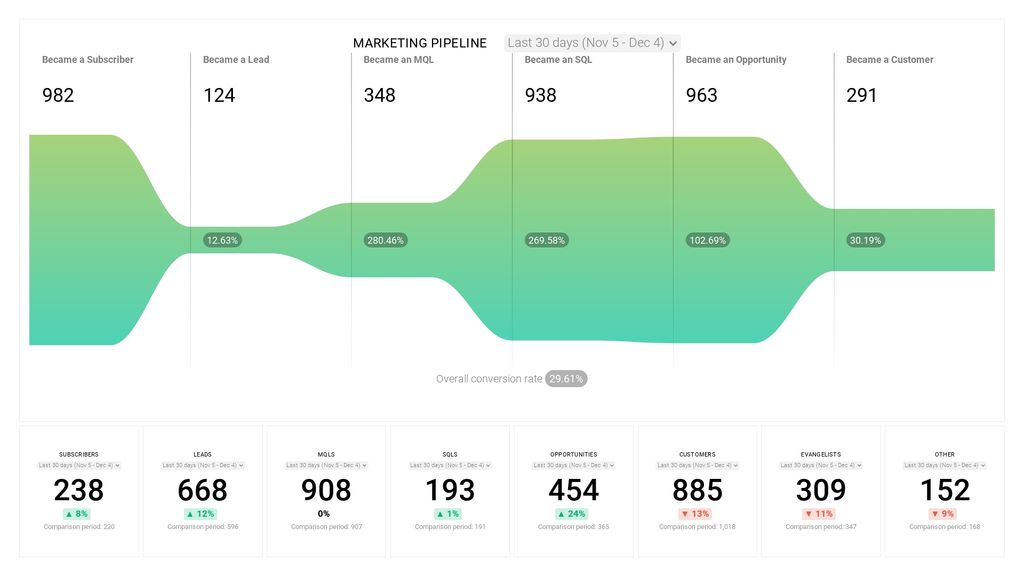Click the MARKETING PIPELINE title
This screenshot has width=1024, height=576.
419,43
